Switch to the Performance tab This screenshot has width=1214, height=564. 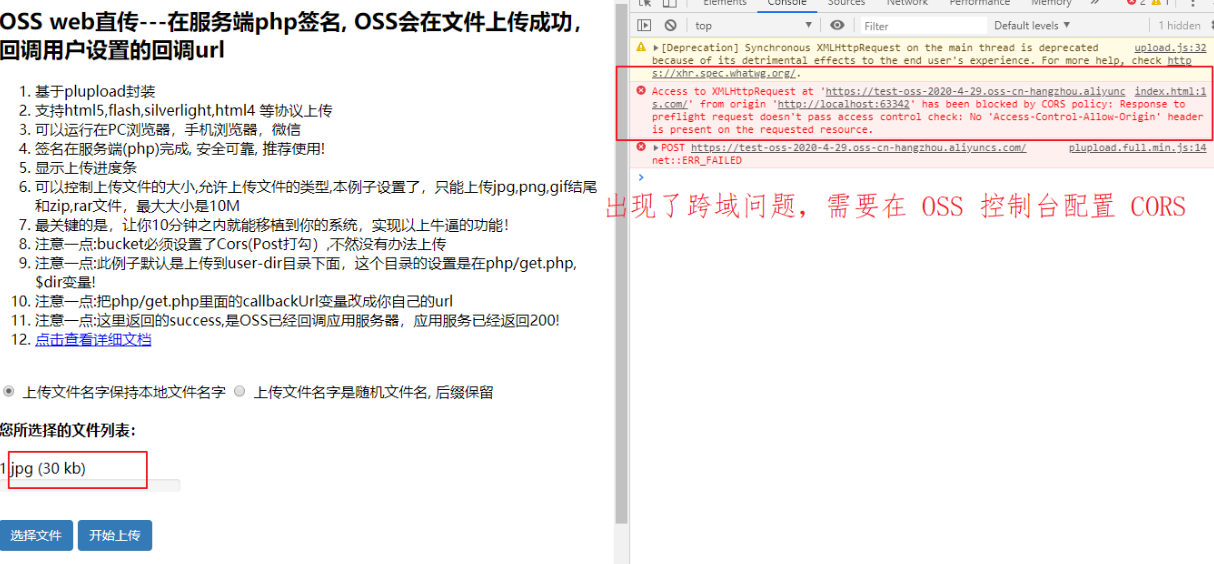click(980, 3)
